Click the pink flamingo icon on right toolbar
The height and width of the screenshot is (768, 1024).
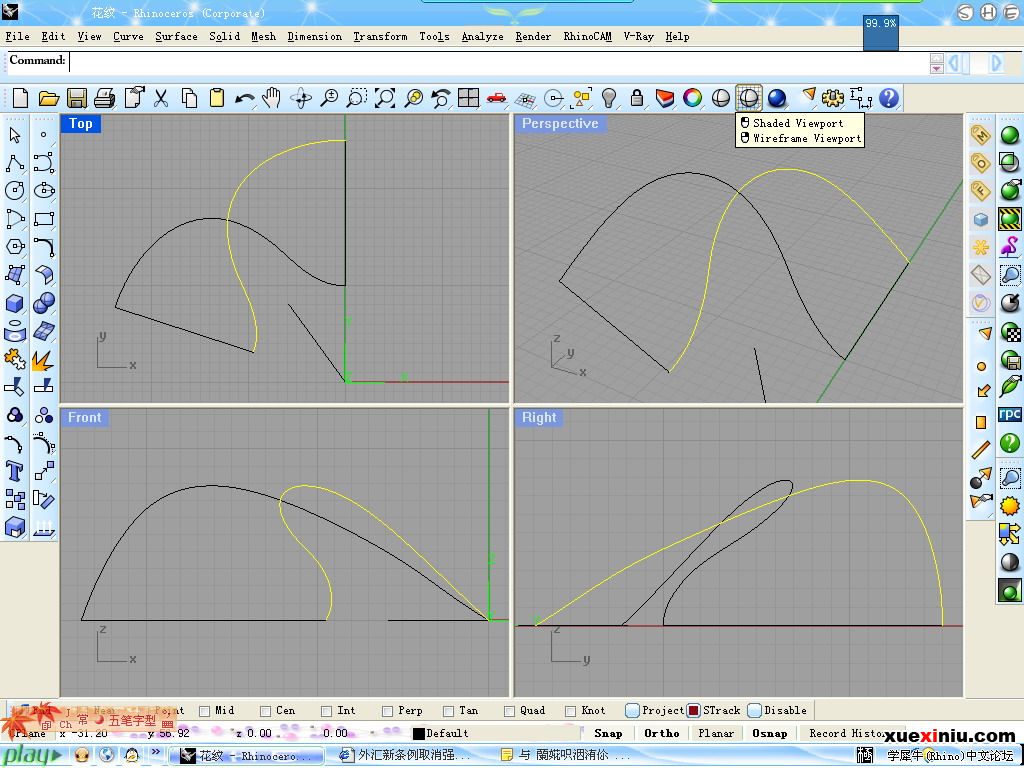pyautogui.click(x=1010, y=247)
